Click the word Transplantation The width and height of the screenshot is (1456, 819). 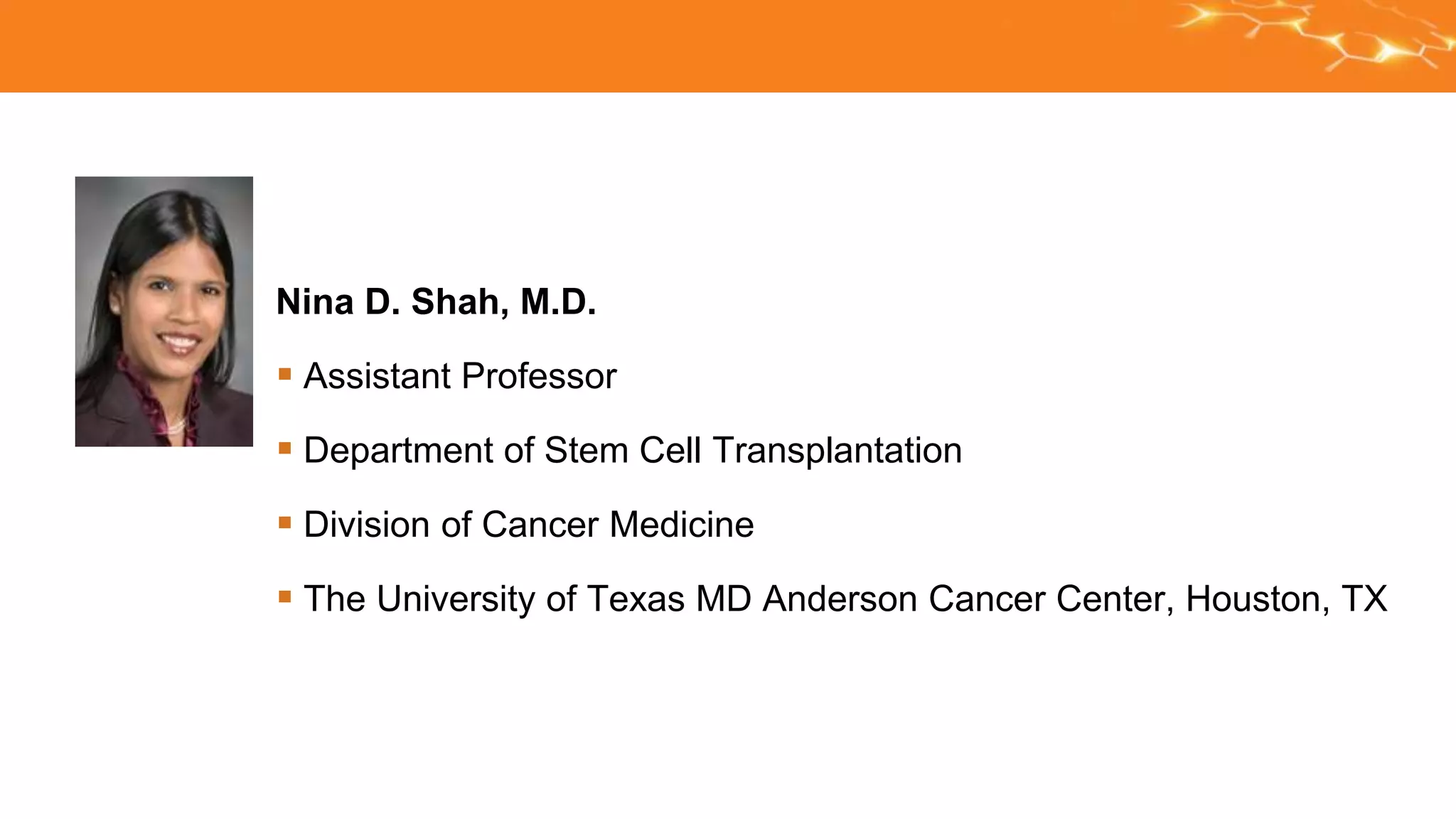[x=837, y=451]
